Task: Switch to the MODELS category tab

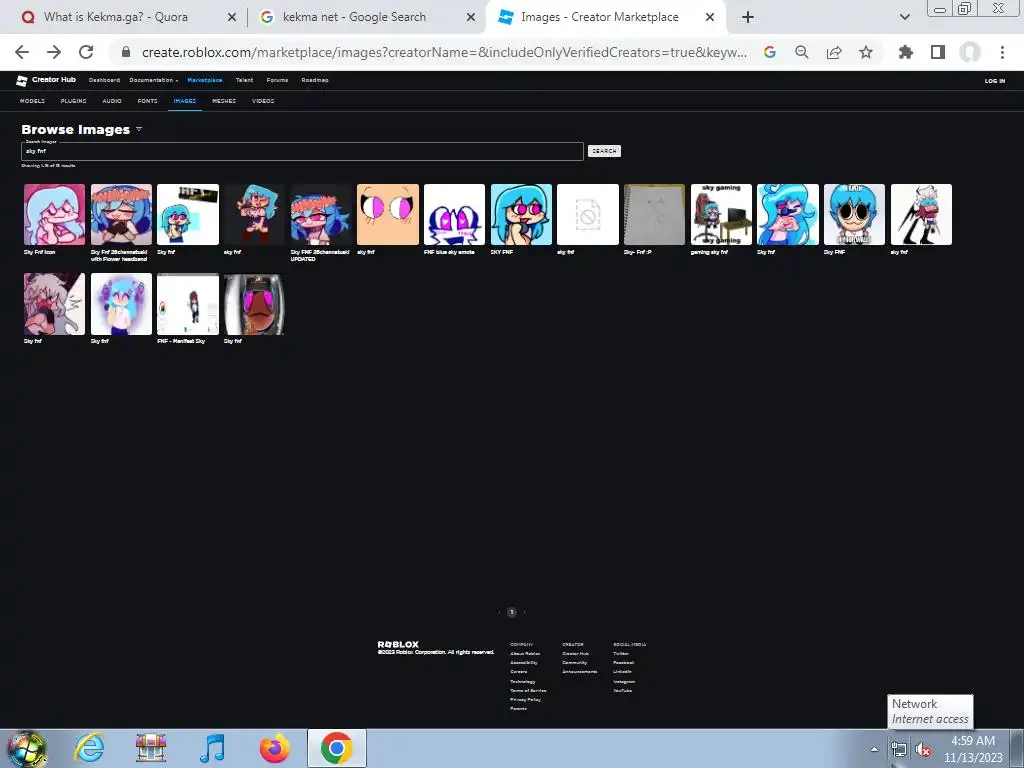Action: click(32, 101)
